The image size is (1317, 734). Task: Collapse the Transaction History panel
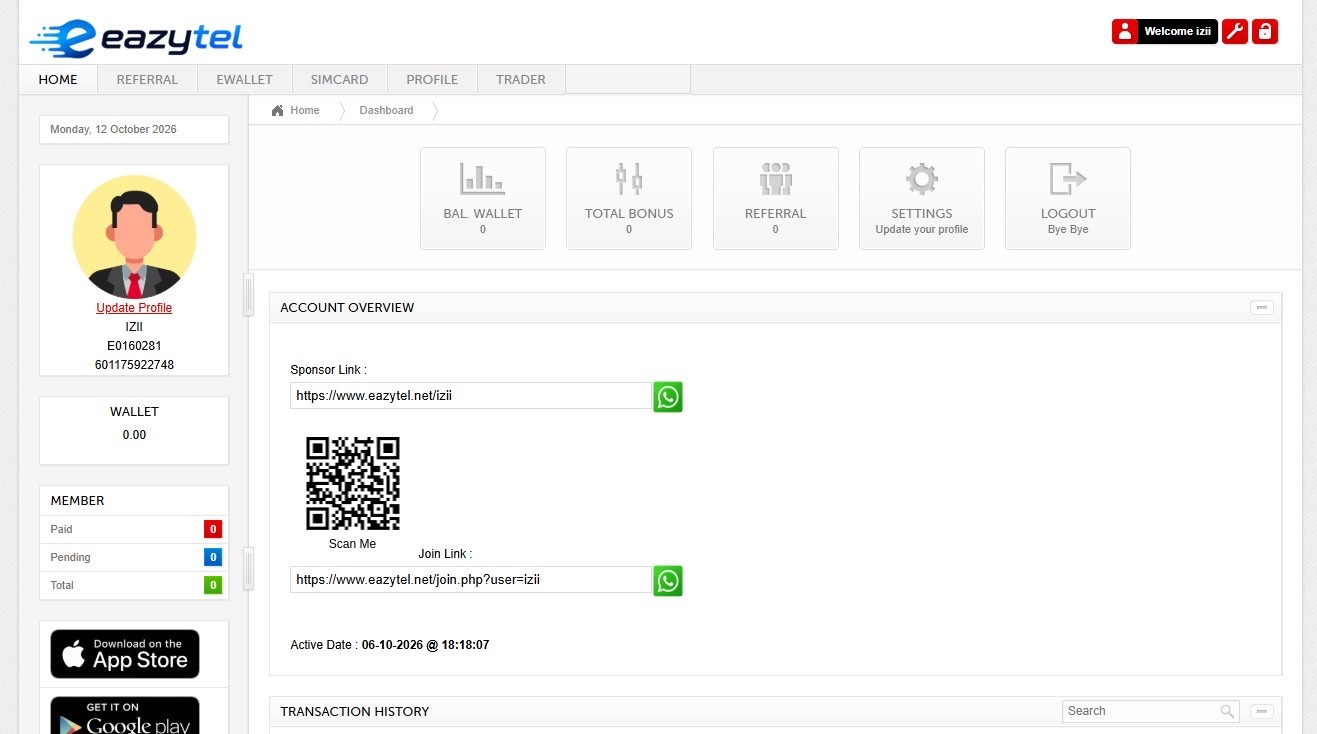pos(1262,711)
